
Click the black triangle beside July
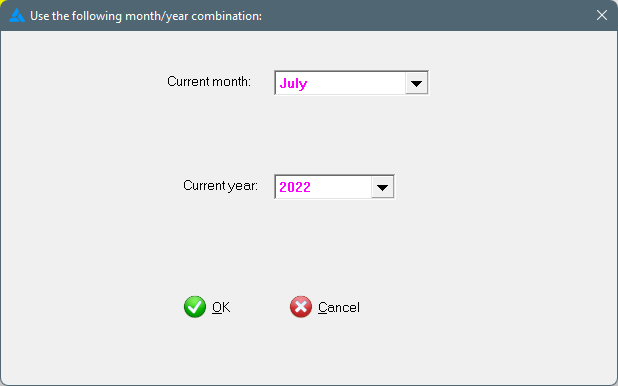[x=416, y=84]
